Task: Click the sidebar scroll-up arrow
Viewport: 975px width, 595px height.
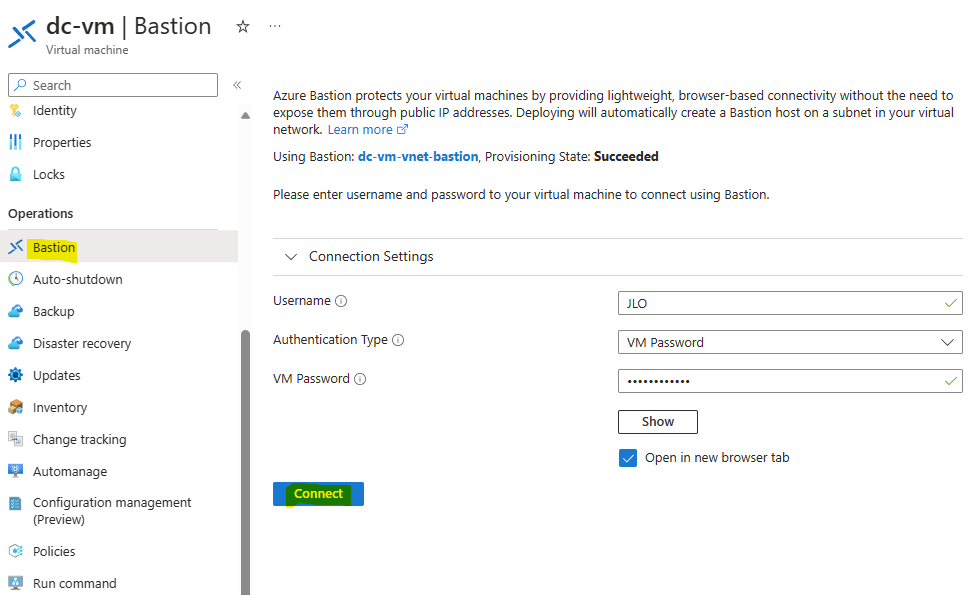Action: (246, 116)
